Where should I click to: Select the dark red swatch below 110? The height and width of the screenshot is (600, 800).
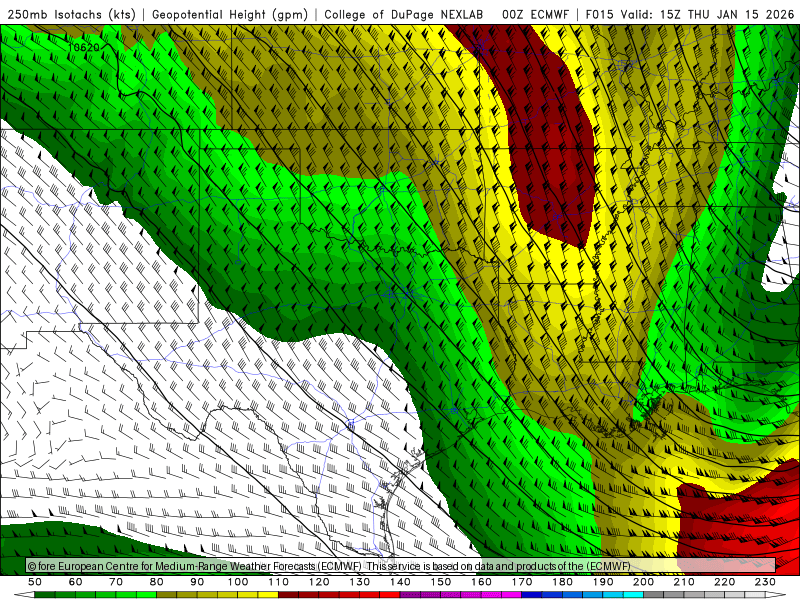click(x=288, y=595)
